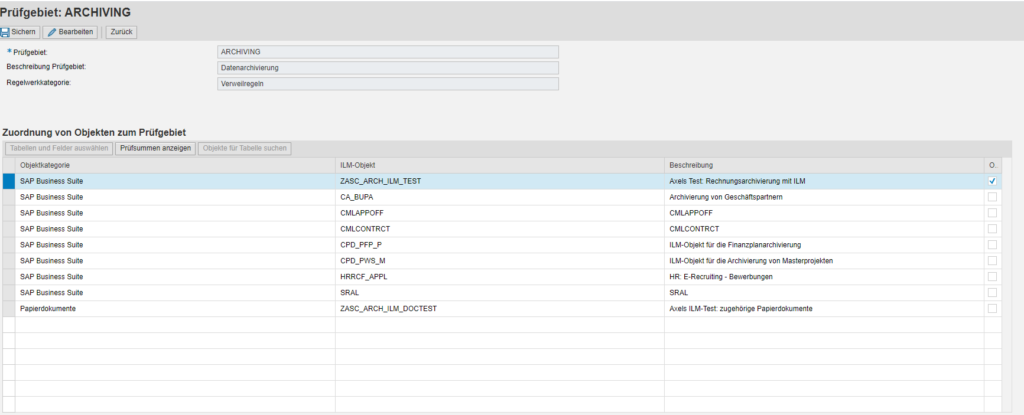Screen dimensions: 1024x415
Task: Tick the checkbox for CA_BUPA row
Action: click(x=992, y=197)
